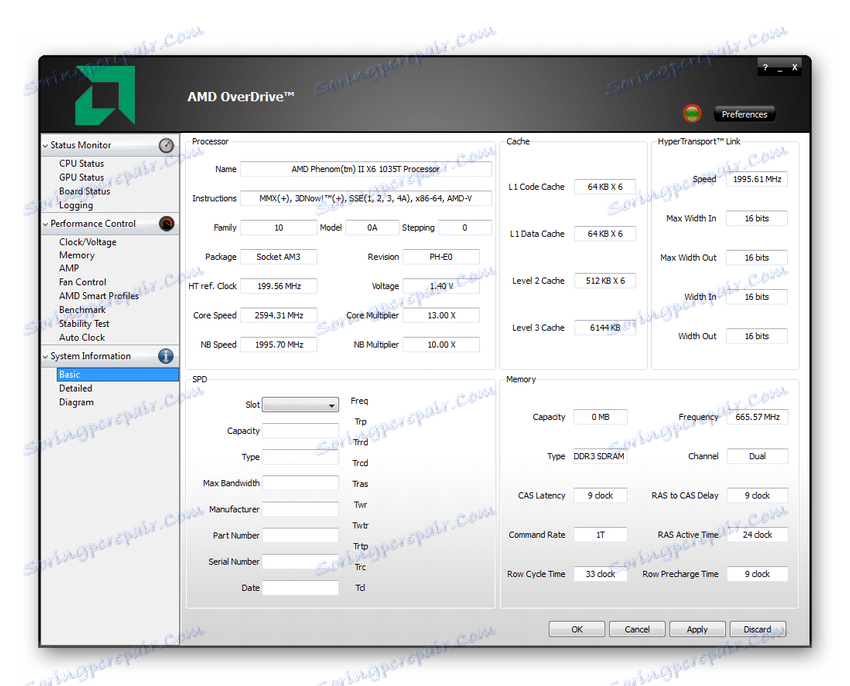Click the SPD Max Bandwidth field

(300, 483)
